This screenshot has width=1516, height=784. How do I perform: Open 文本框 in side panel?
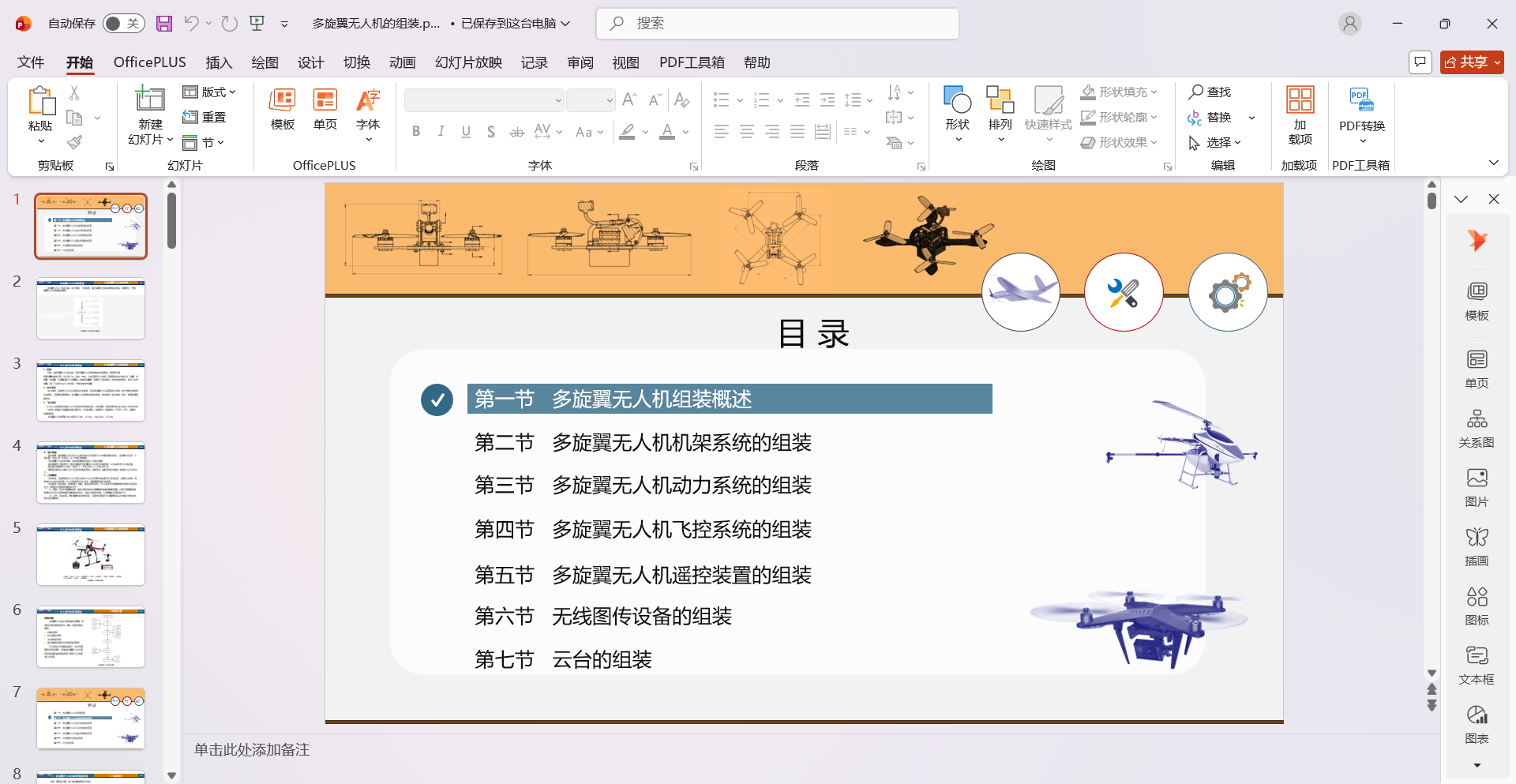[x=1477, y=665]
